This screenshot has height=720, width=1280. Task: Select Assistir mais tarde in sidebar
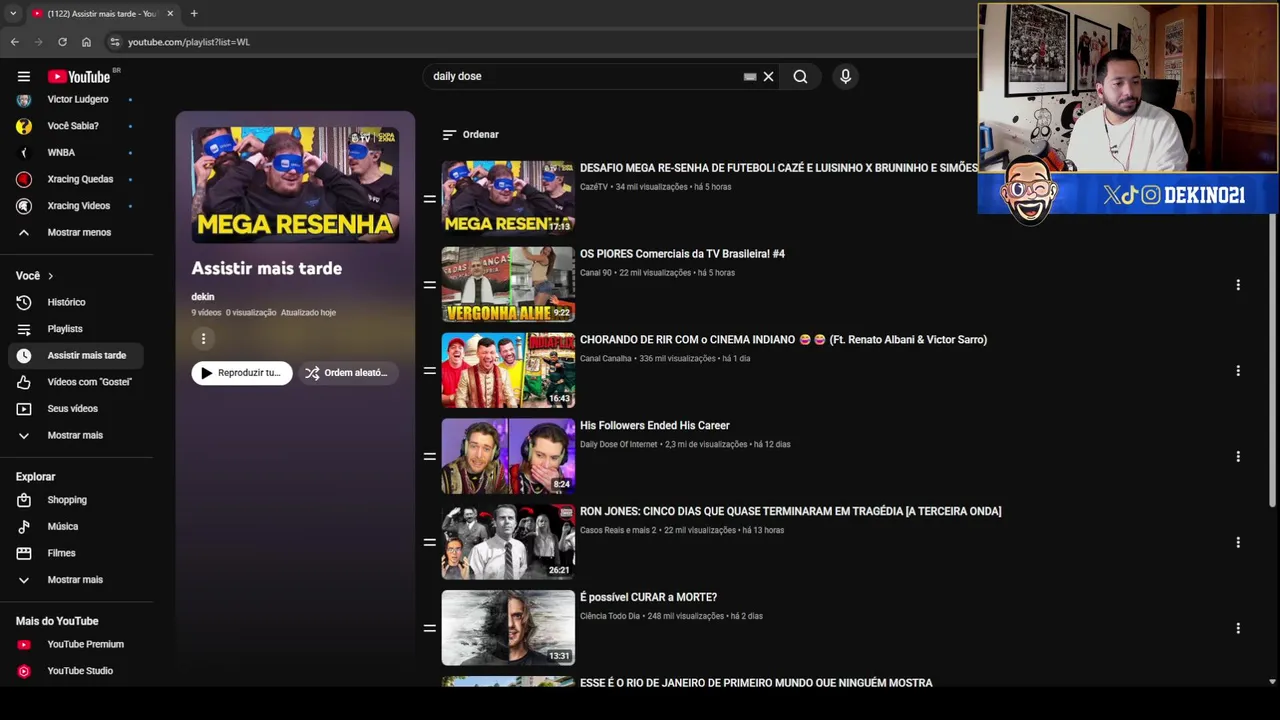tap(75, 355)
